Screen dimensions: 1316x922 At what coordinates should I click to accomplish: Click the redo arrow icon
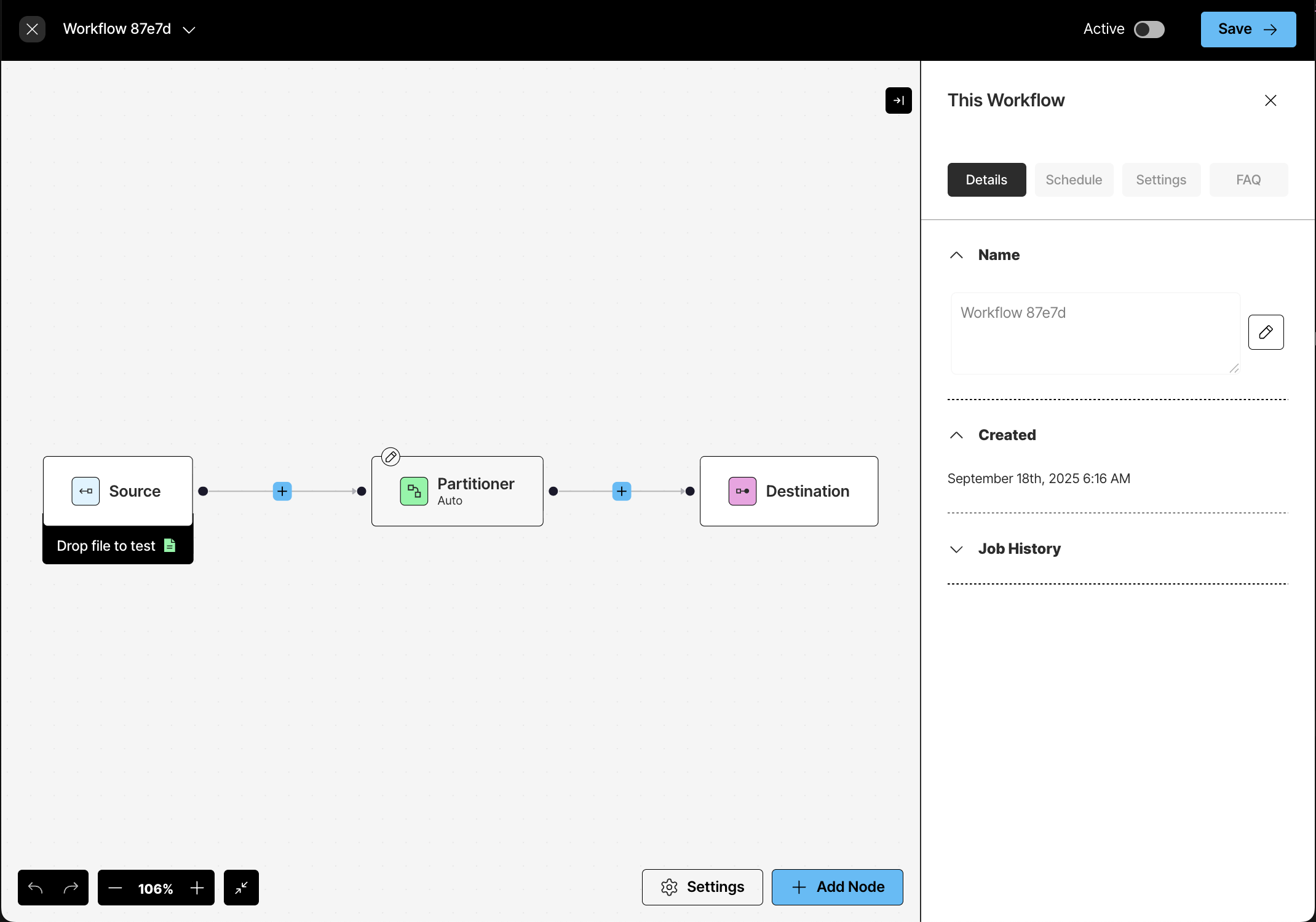tap(72, 888)
